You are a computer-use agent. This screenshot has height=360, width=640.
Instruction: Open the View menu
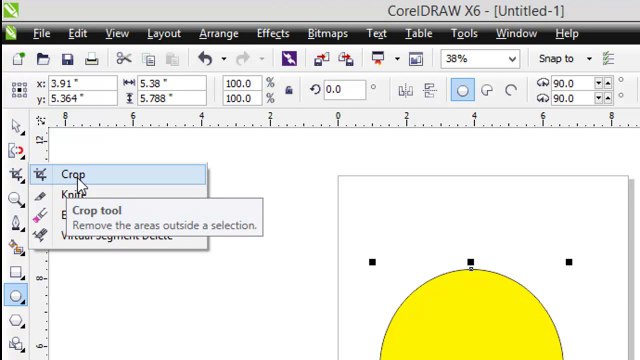point(117,33)
